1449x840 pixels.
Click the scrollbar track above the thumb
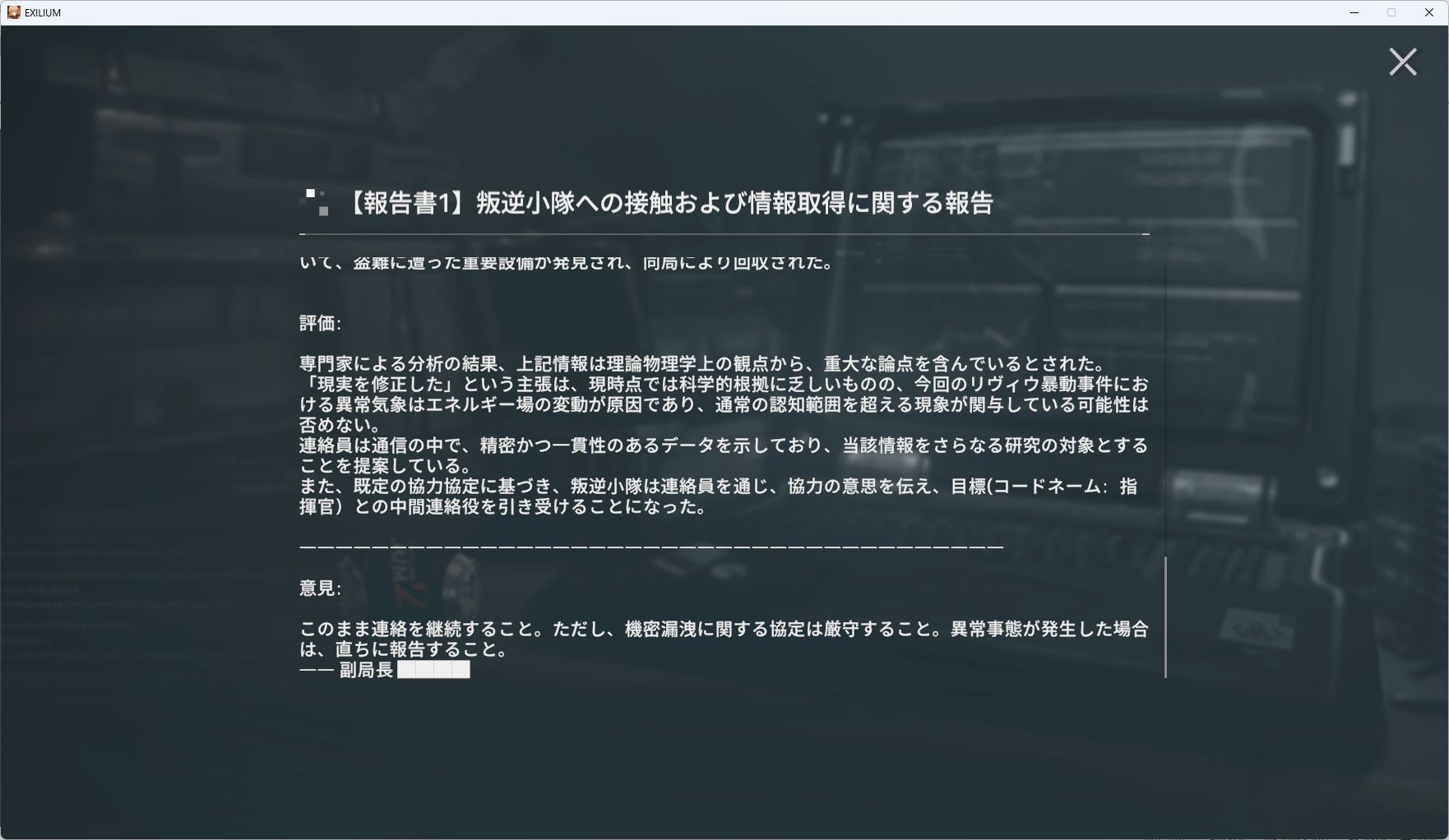tap(1165, 411)
